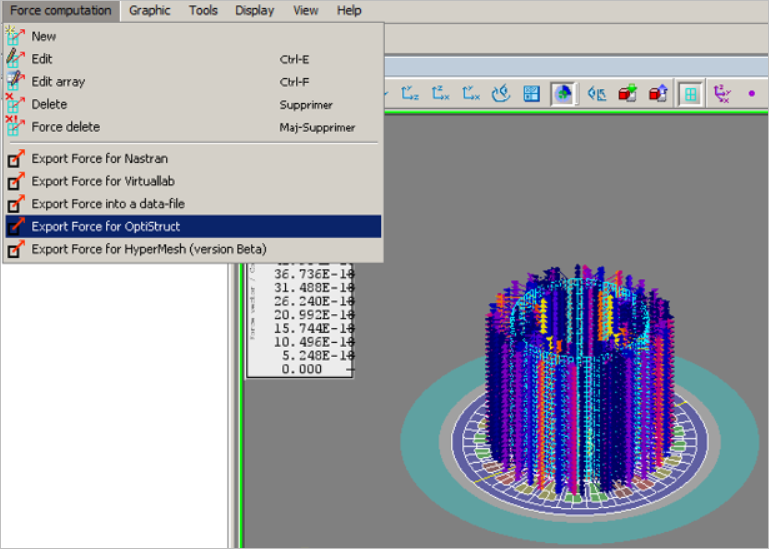
Task: Click red cube with green arrow icon
Action: click(x=627, y=94)
